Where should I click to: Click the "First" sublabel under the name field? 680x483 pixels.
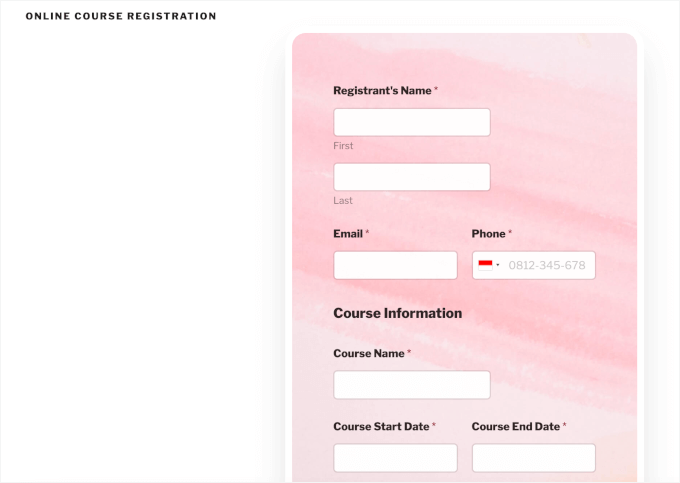tap(343, 146)
